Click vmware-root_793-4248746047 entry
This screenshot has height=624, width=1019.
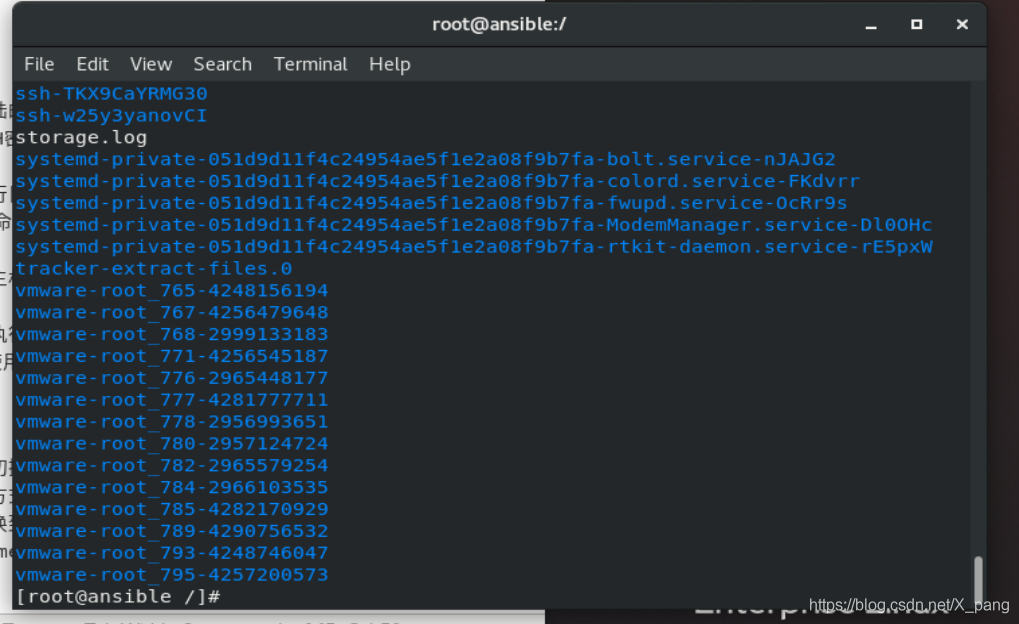[172, 553]
